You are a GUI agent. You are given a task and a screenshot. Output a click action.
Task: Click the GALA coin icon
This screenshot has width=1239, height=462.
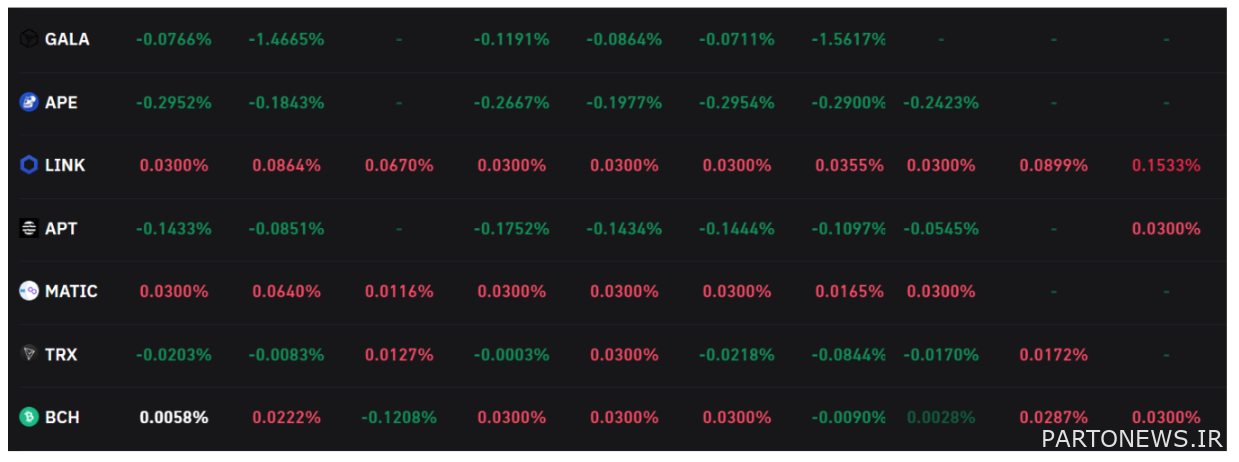(x=29, y=39)
